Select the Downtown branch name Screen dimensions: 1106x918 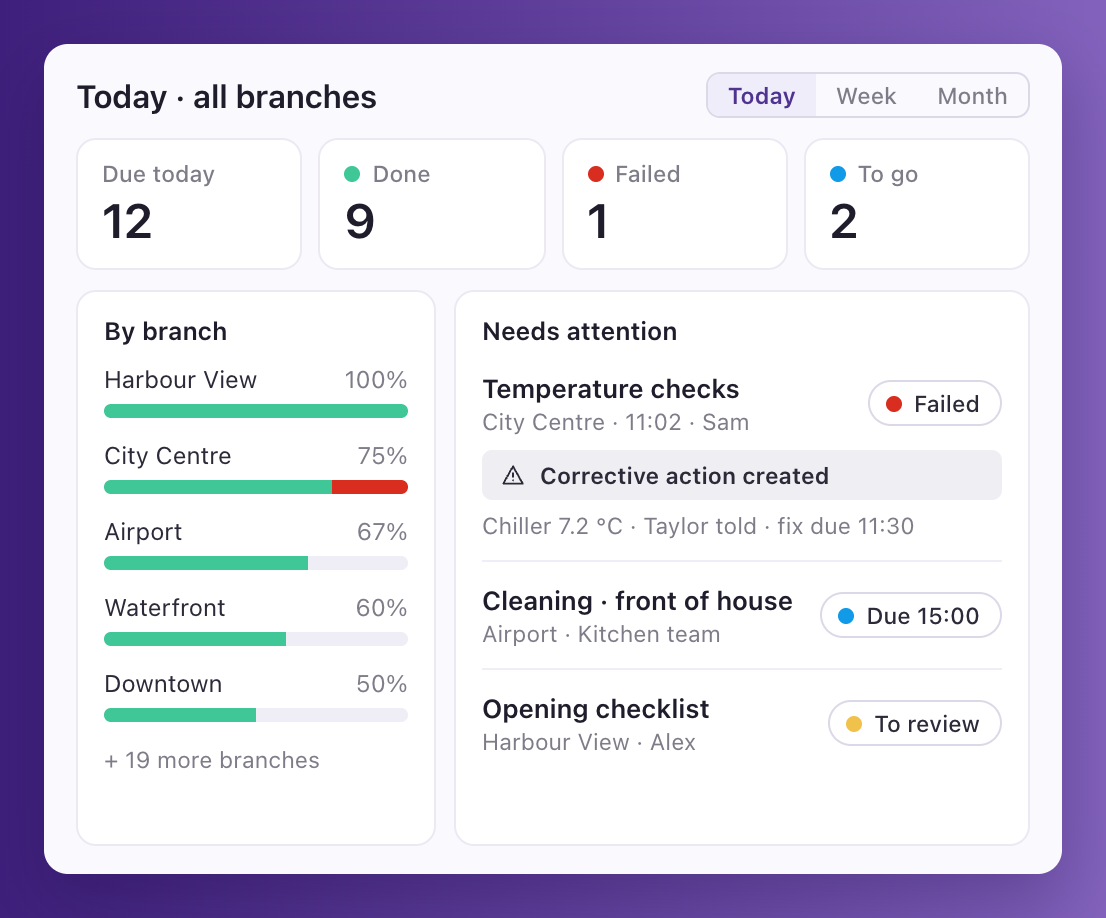click(164, 684)
